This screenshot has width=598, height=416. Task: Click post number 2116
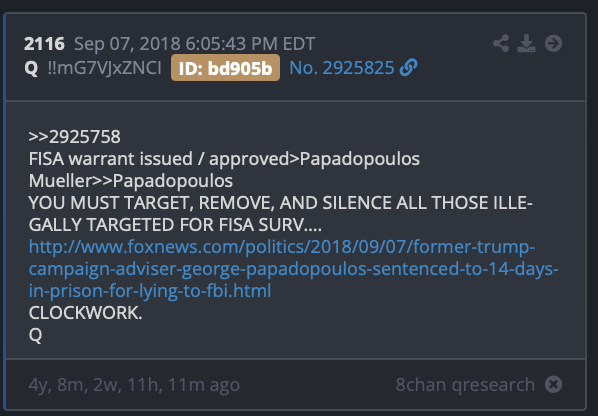coord(44,44)
